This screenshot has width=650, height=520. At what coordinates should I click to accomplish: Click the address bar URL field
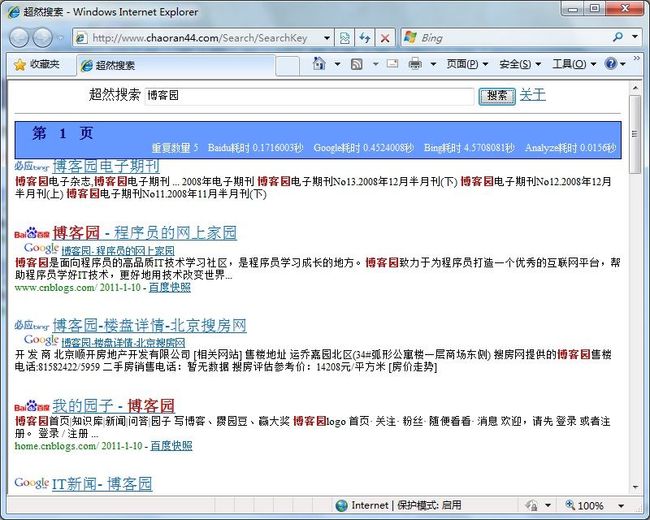[198, 38]
